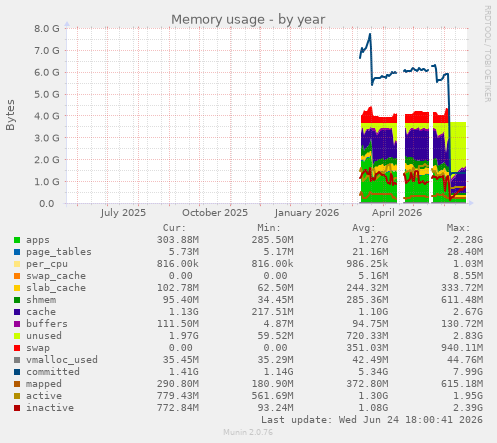This screenshot has width=497, height=443.
Task: Click the 'Cur:' column header
Action: tap(174, 228)
